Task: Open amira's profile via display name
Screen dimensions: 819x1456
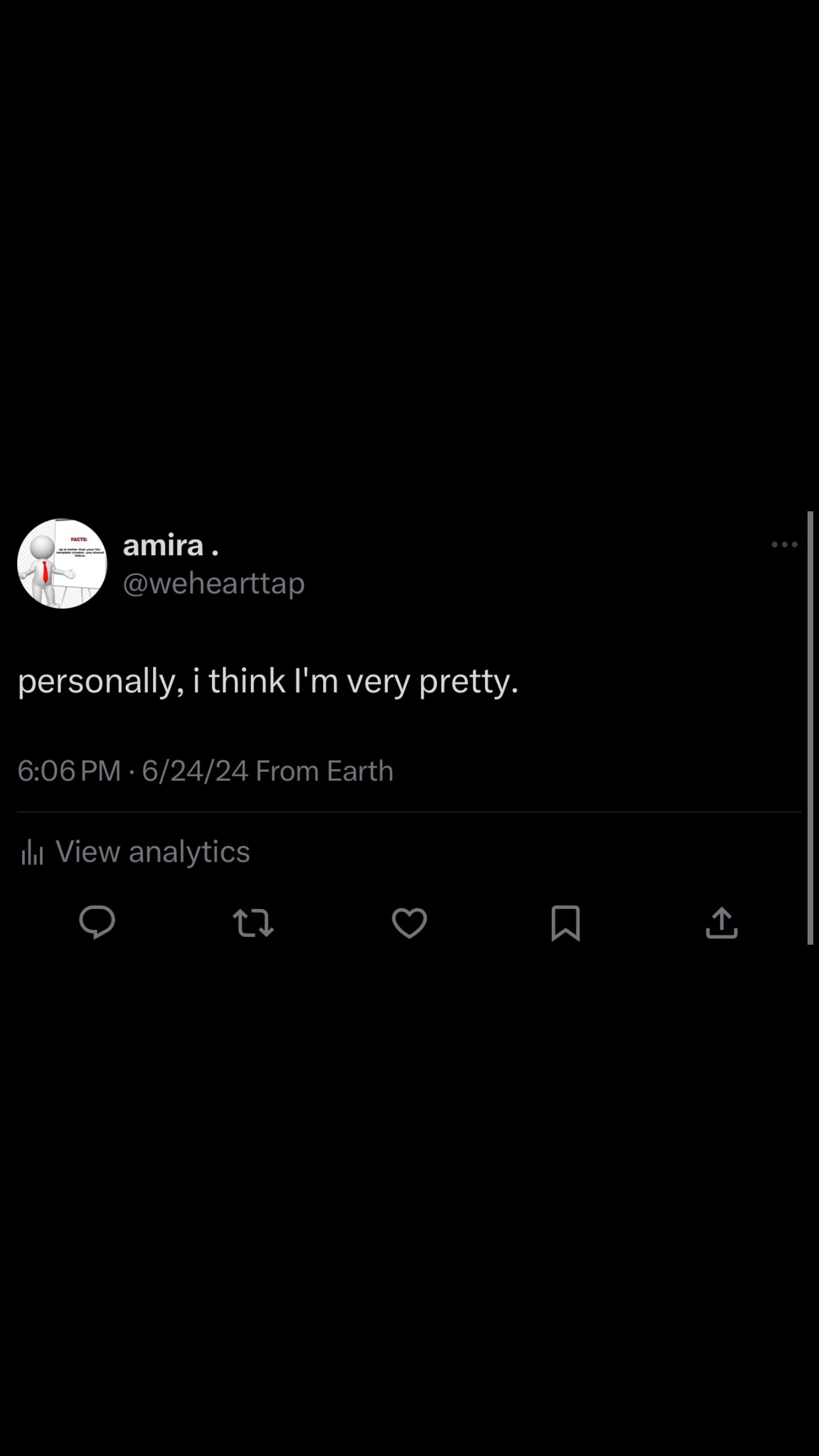Action: click(x=171, y=546)
